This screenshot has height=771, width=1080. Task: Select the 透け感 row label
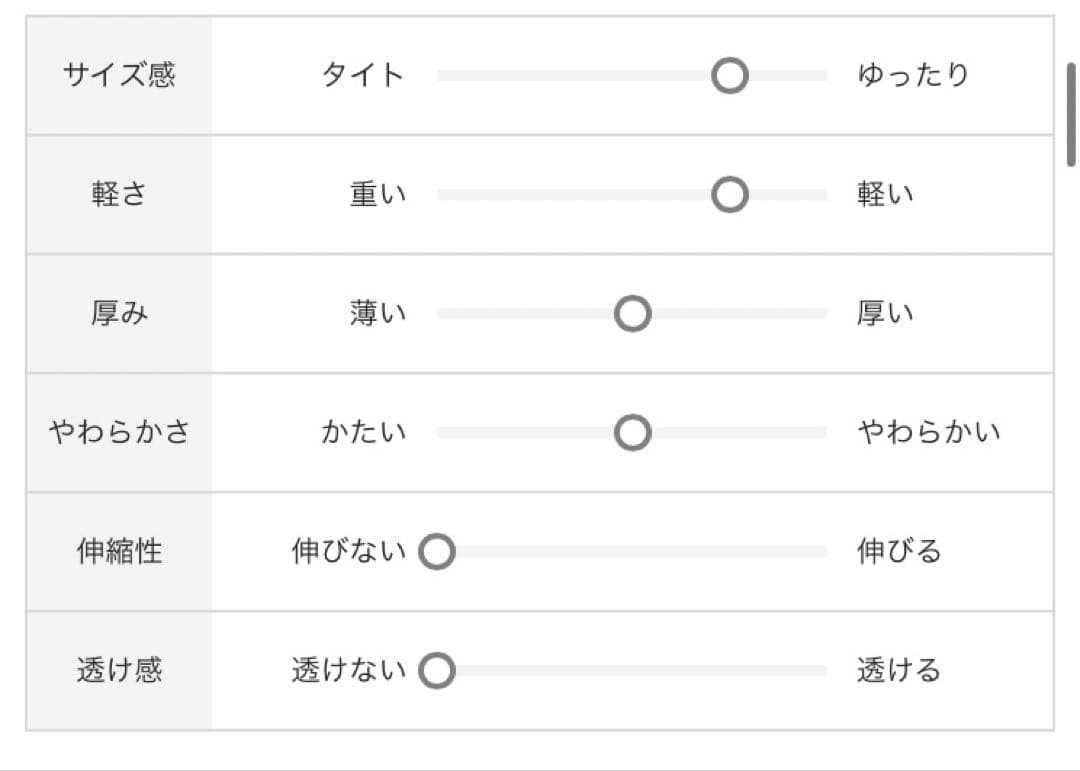click(118, 669)
